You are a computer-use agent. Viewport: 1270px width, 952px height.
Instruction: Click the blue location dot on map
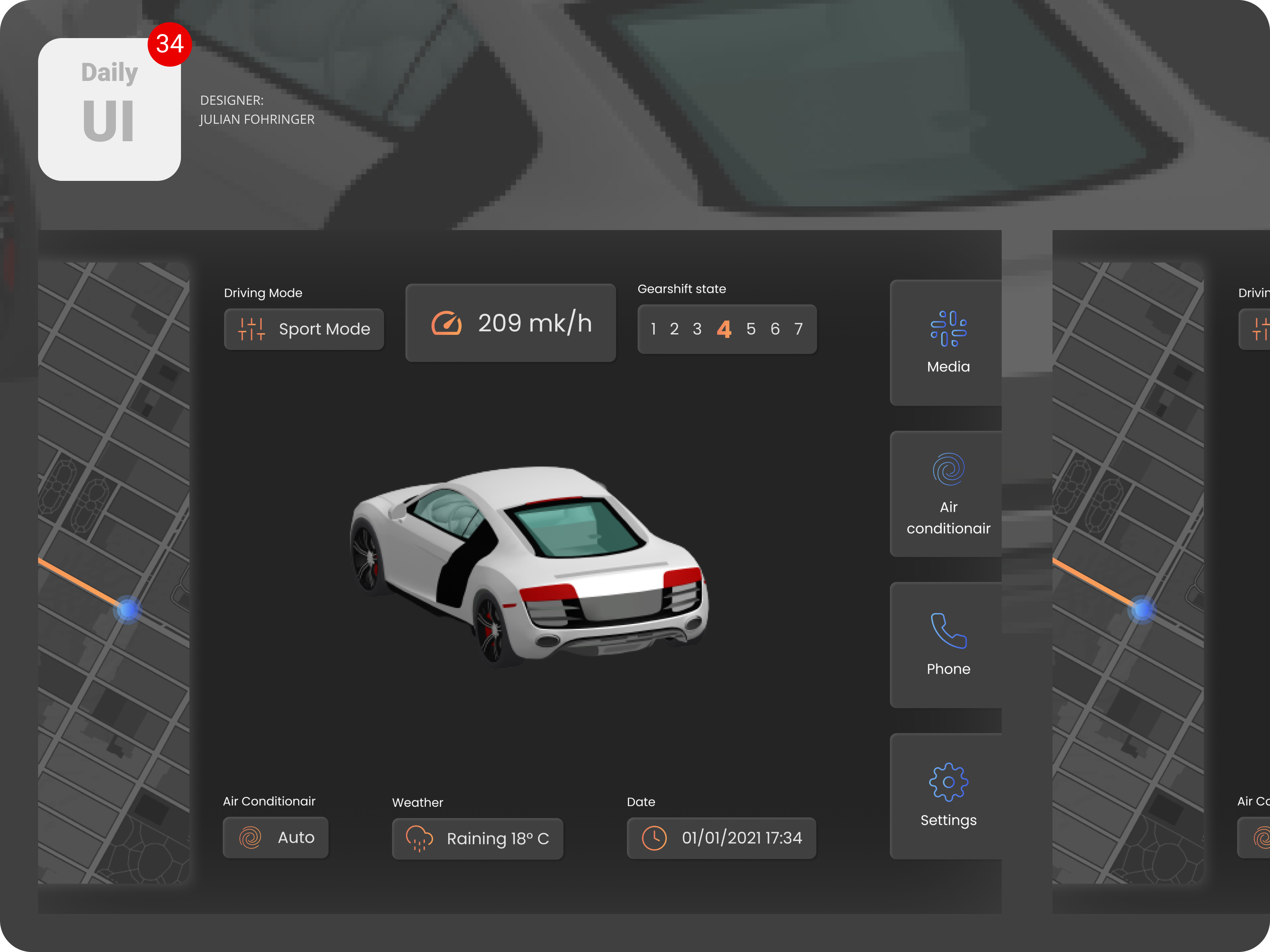tap(127, 609)
